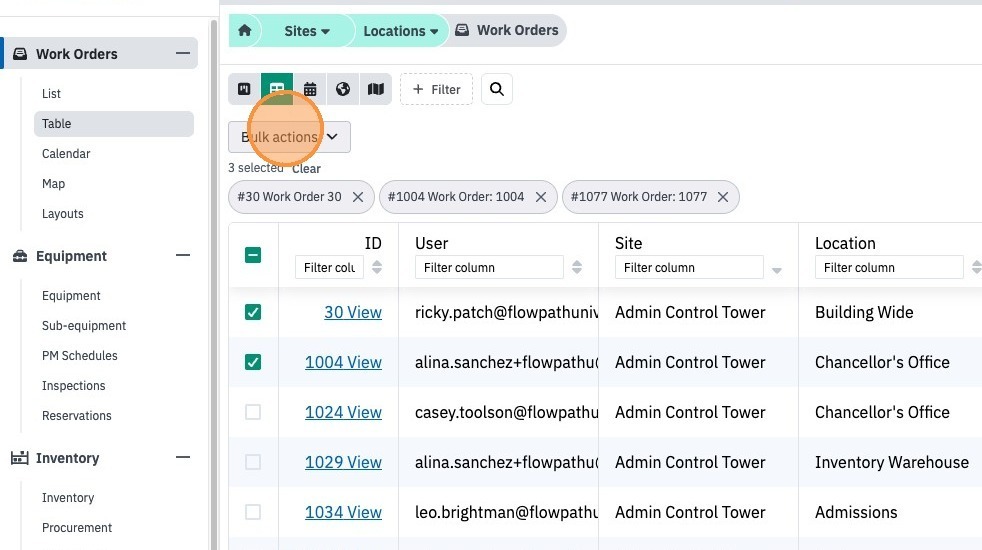Sort by ID column arrows

pyautogui.click(x=377, y=267)
